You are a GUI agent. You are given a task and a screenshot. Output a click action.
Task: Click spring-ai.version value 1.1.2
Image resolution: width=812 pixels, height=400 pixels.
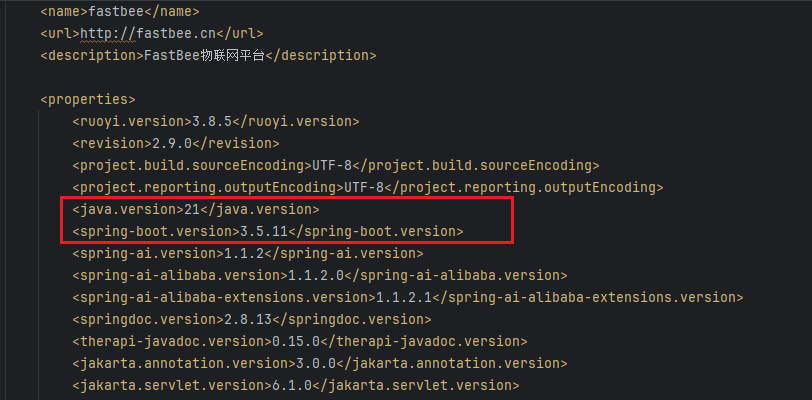(x=244, y=254)
